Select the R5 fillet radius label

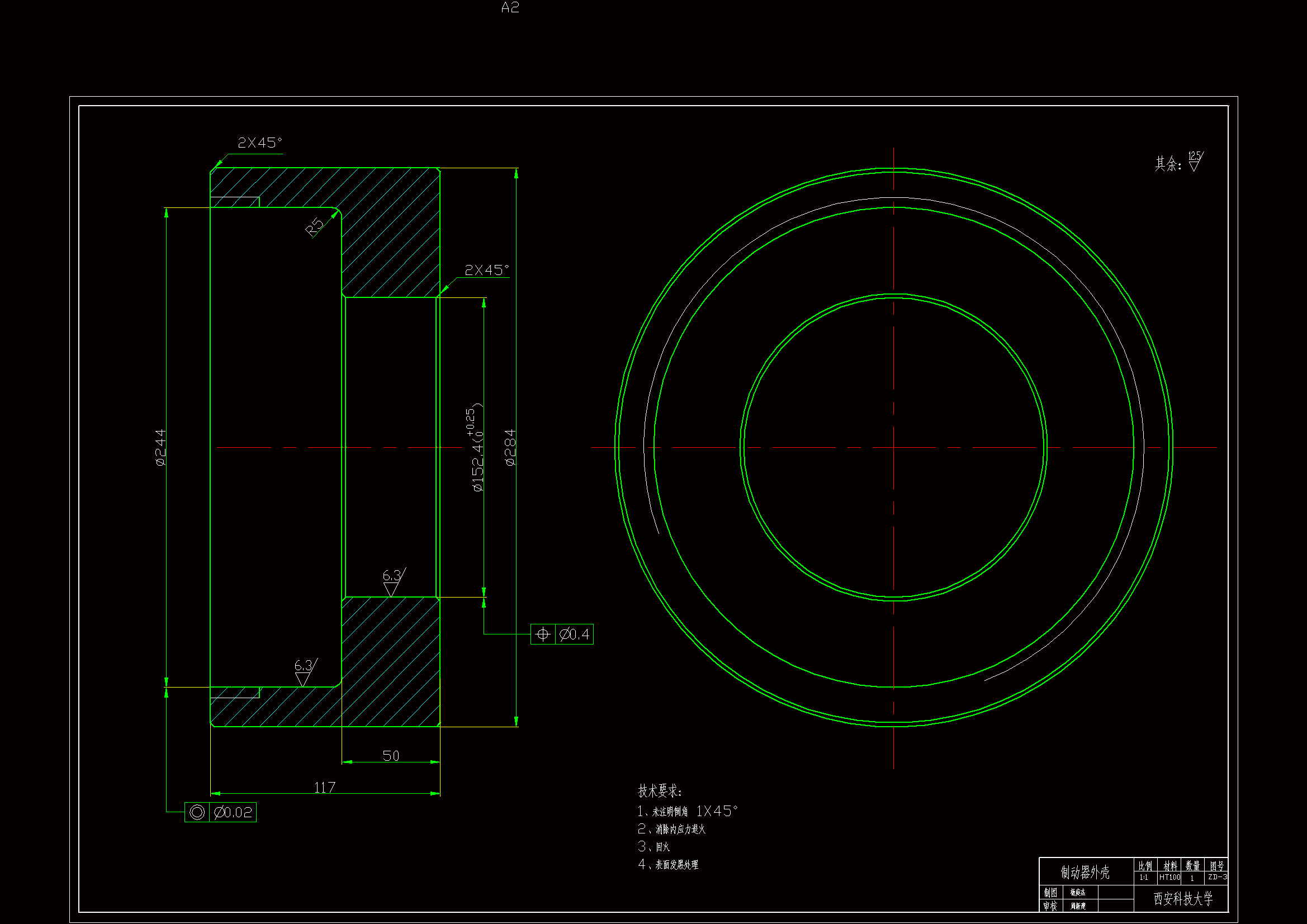point(314,227)
